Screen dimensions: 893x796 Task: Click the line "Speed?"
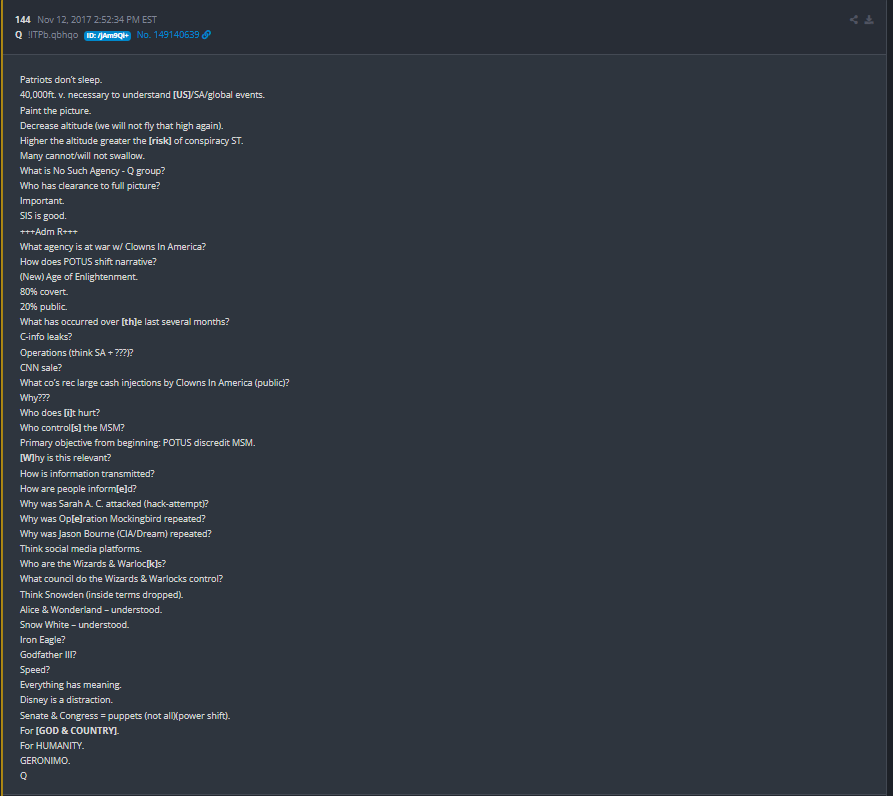(x=35, y=670)
